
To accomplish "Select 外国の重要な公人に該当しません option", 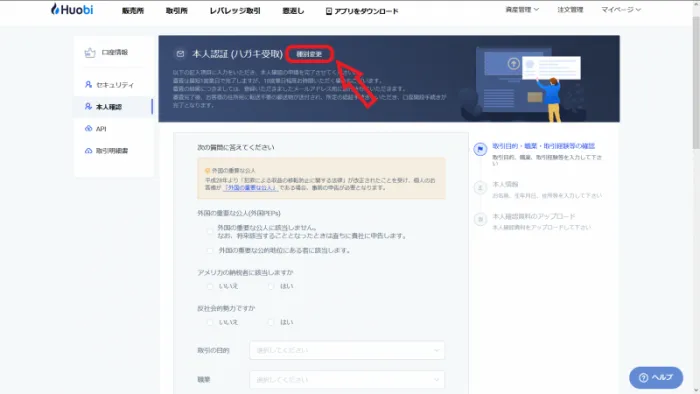I will pos(210,232).
